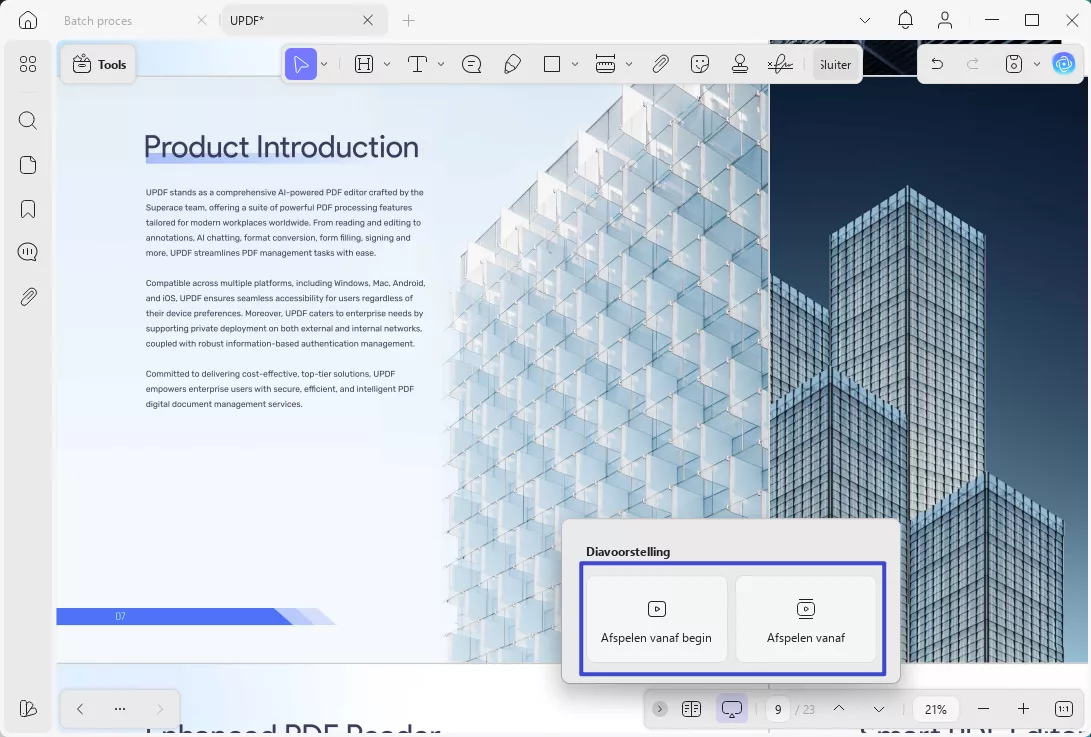Expand the save options dropdown arrow
This screenshot has height=737, width=1091.
pyautogui.click(x=1037, y=64)
